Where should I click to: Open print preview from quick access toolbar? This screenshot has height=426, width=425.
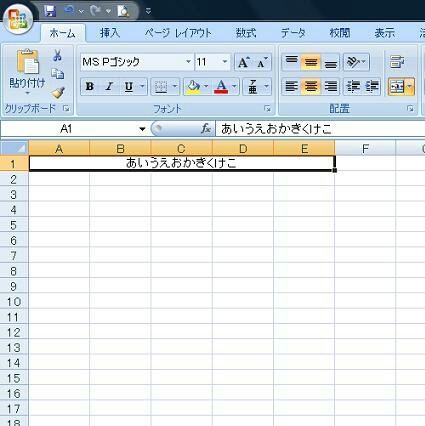(123, 11)
